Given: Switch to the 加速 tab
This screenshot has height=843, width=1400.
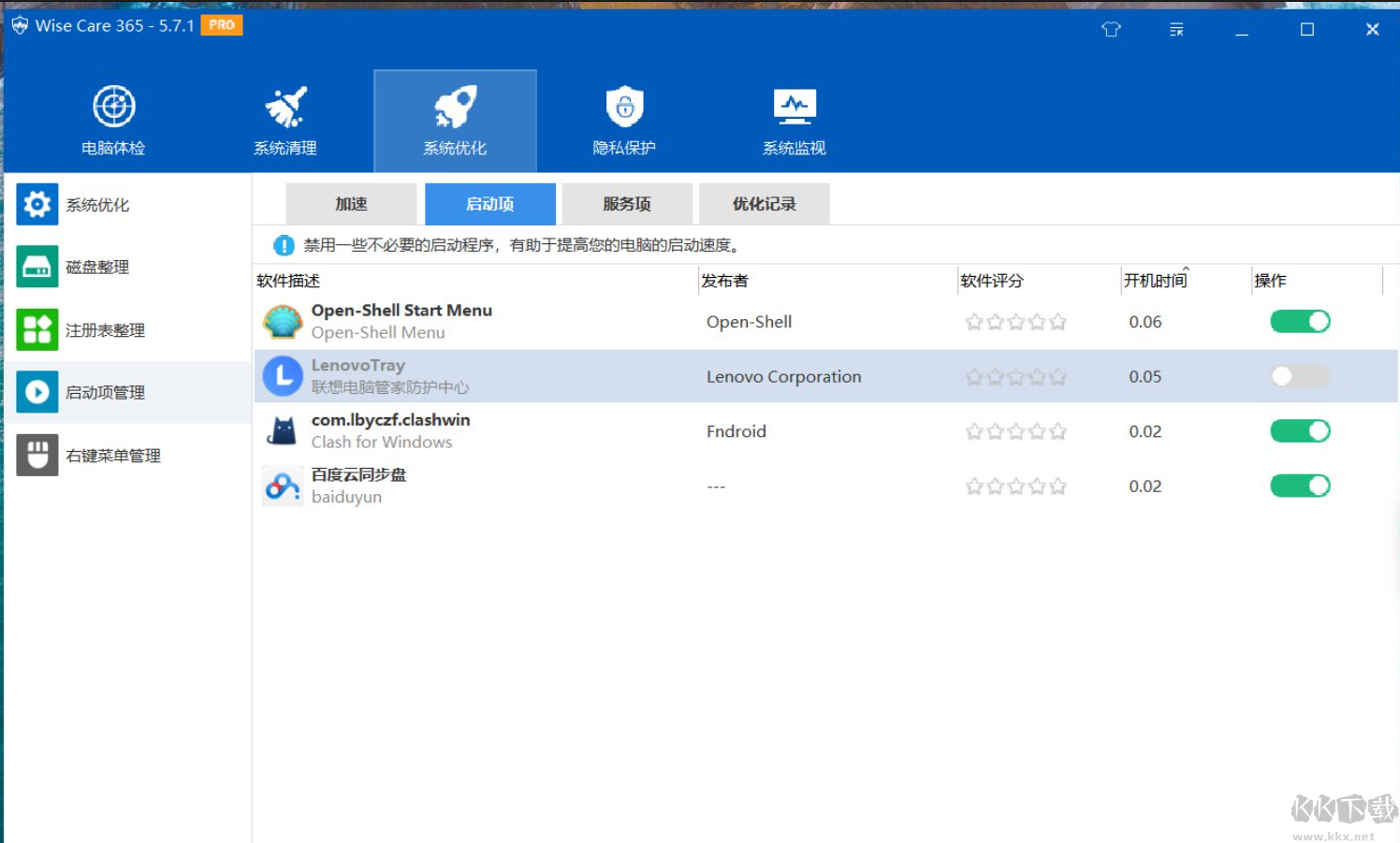Looking at the screenshot, I should tap(351, 203).
